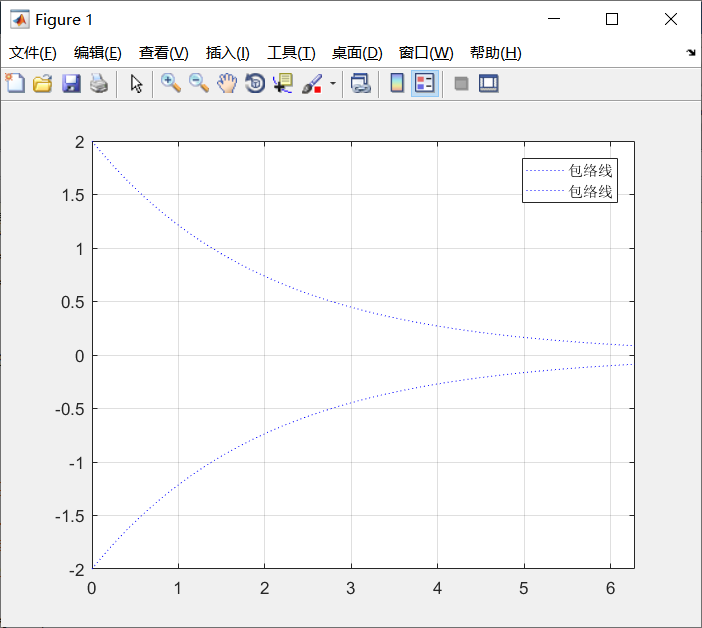The image size is (702, 628).
Task: Click the lower envelope dotted curve
Action: point(265,433)
